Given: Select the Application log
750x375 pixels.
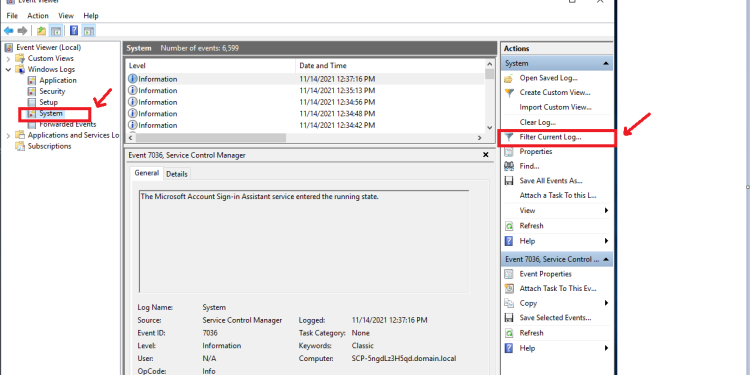Looking at the screenshot, I should [58, 80].
